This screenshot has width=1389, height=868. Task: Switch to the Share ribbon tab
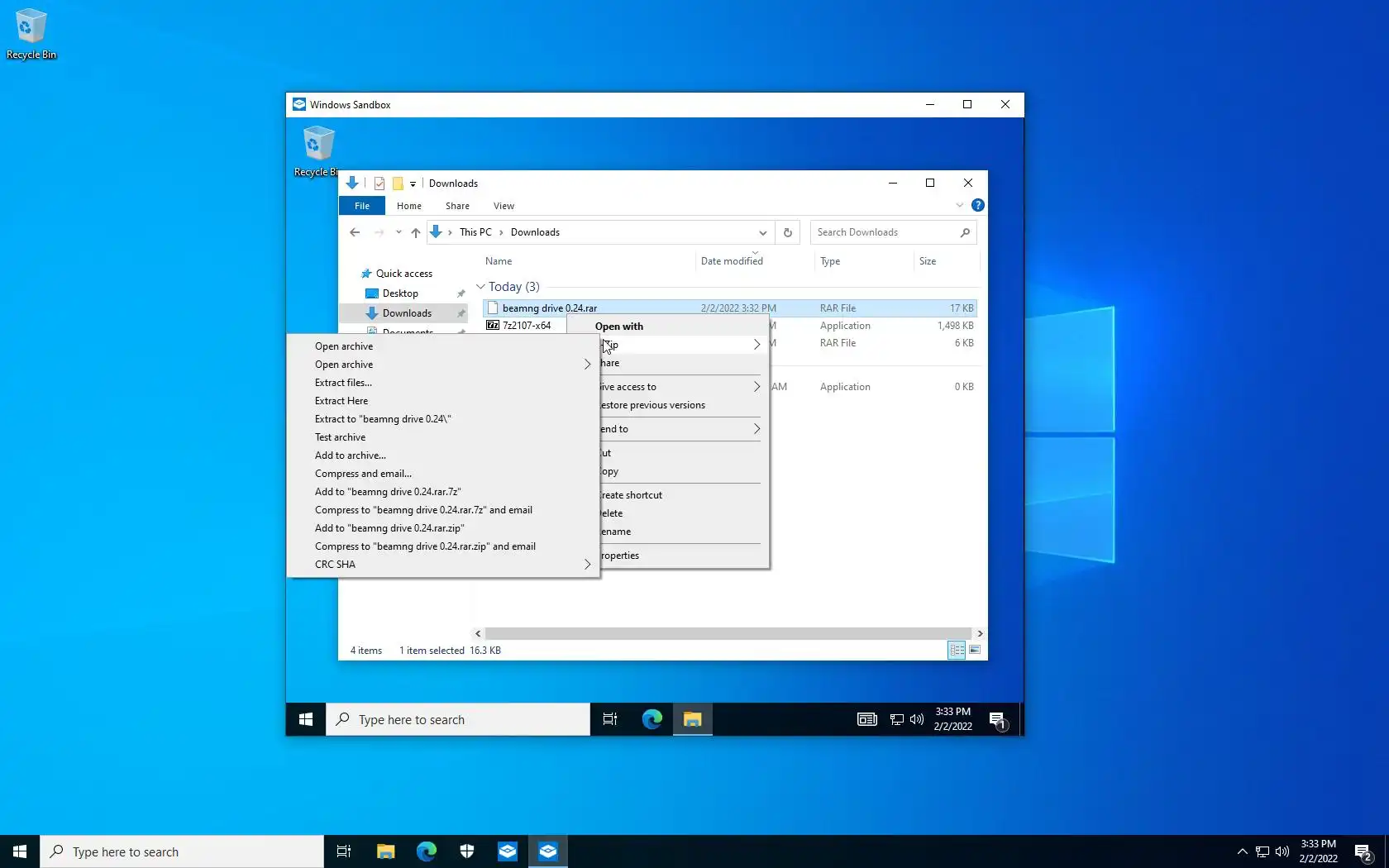(x=457, y=206)
